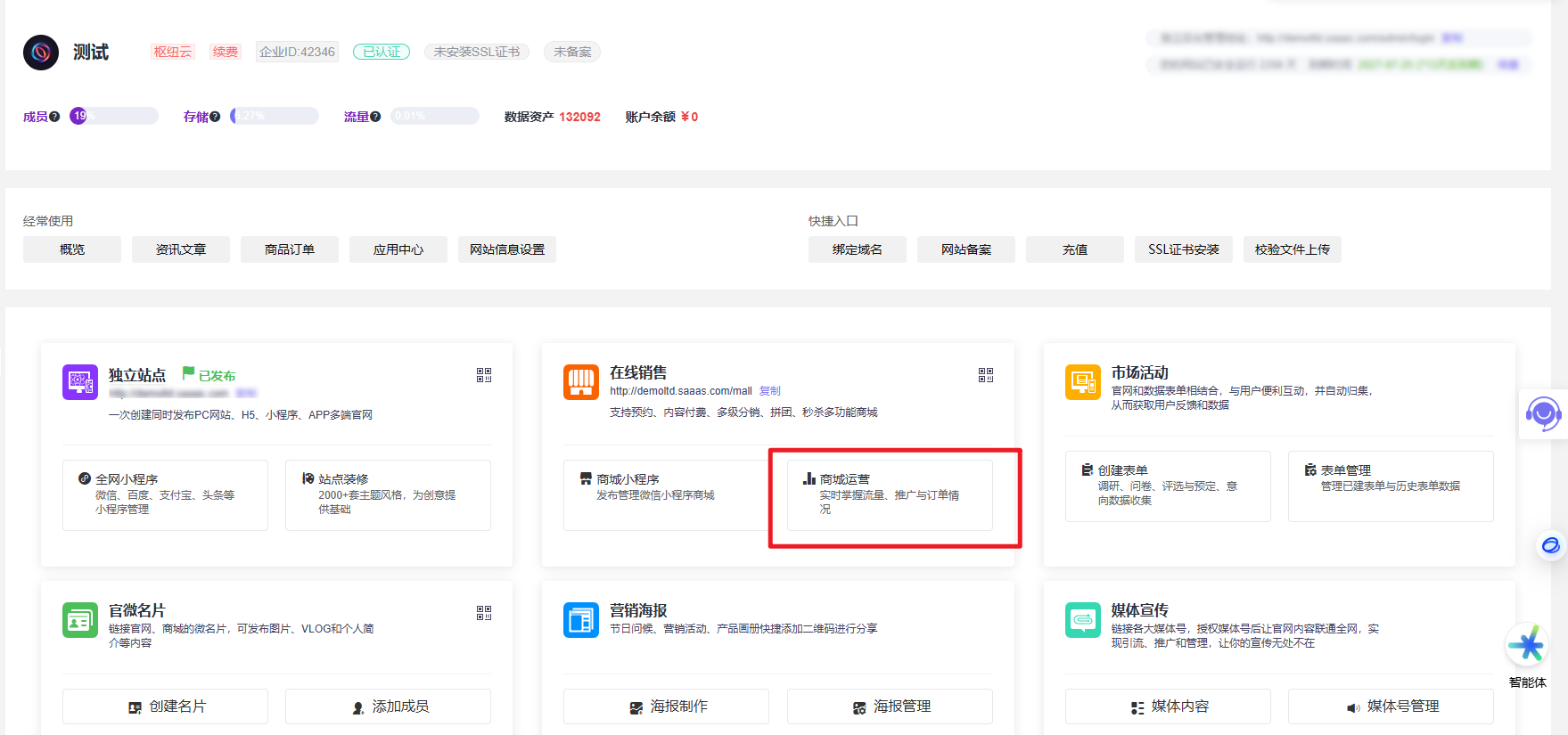Click the 海报制作 button
Screen dimensions: 1568x735
(x=666, y=706)
